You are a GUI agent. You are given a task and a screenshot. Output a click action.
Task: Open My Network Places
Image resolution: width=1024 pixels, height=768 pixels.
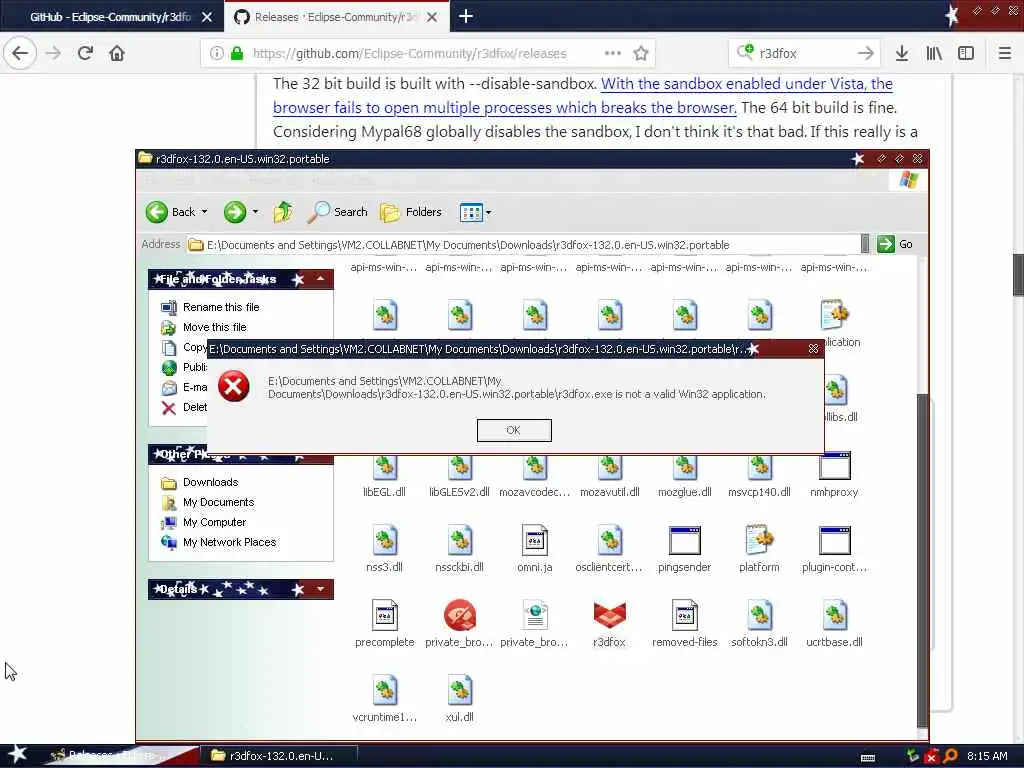[x=219, y=543]
